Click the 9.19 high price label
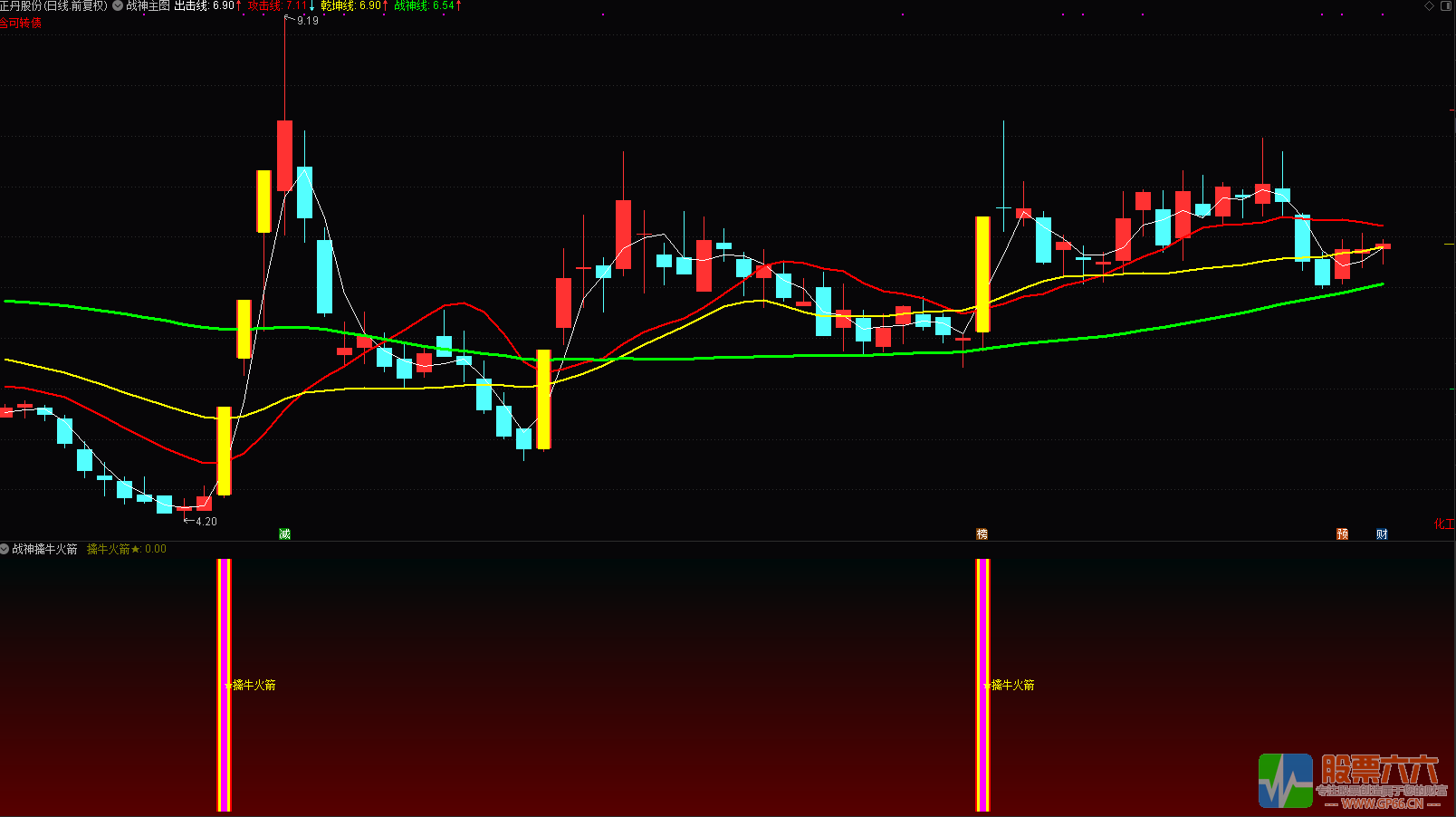 pyautogui.click(x=307, y=21)
